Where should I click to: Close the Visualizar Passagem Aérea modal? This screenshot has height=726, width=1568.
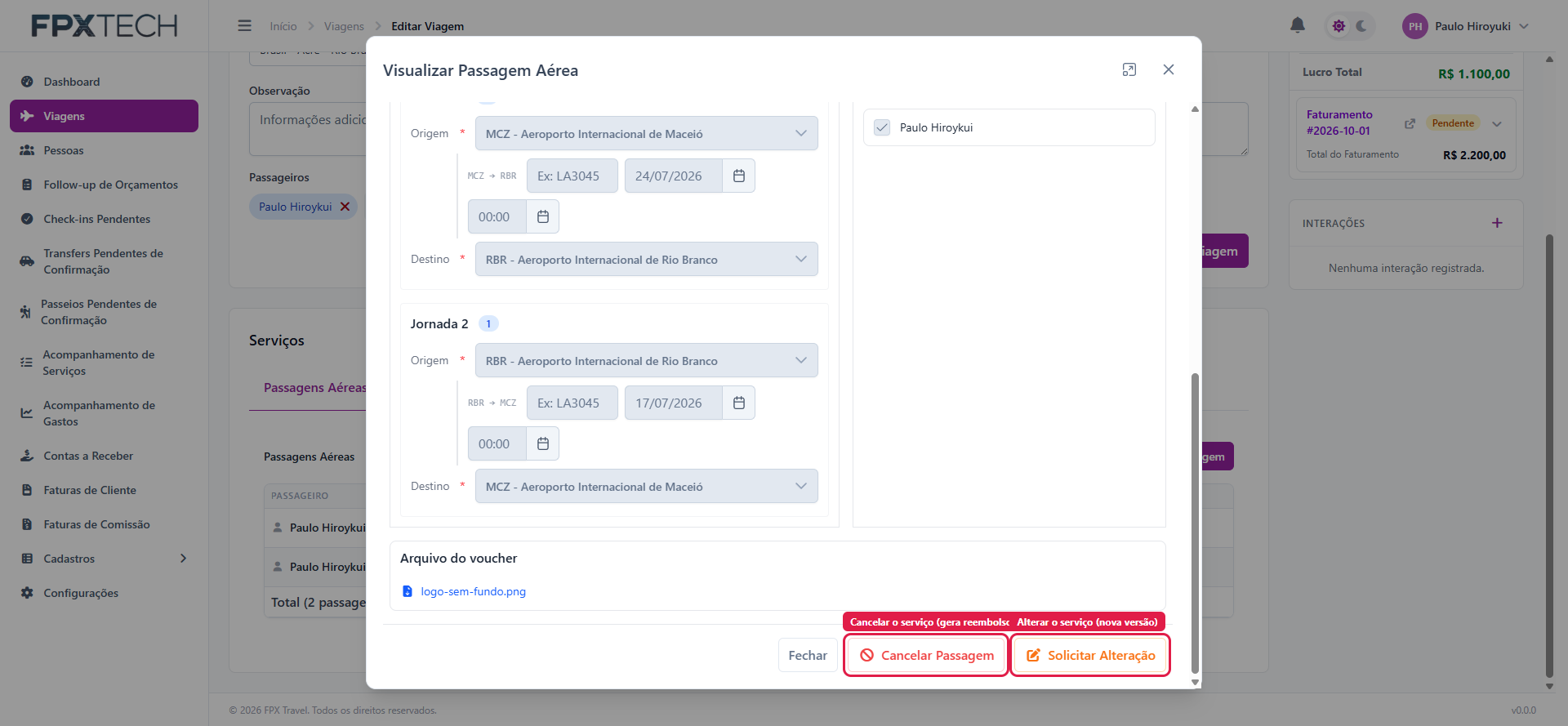1169,69
